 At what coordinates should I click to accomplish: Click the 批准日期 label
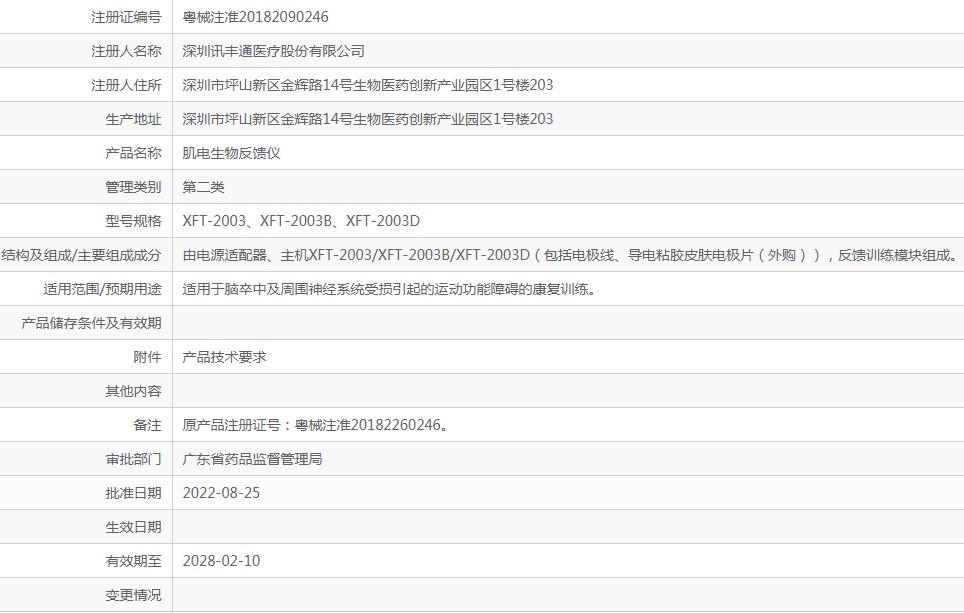pos(133,493)
